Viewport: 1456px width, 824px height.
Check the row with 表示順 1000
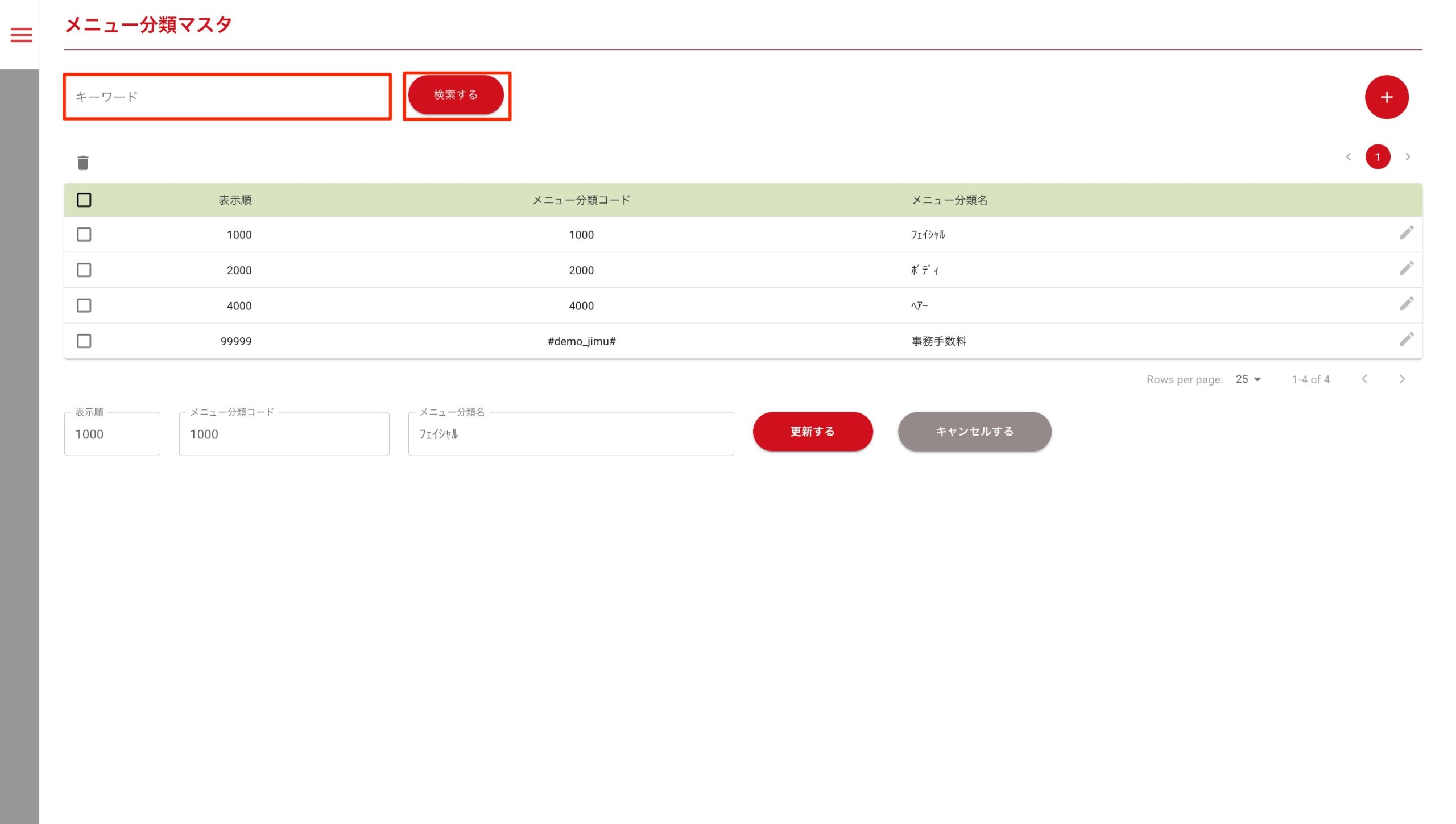[x=84, y=235]
